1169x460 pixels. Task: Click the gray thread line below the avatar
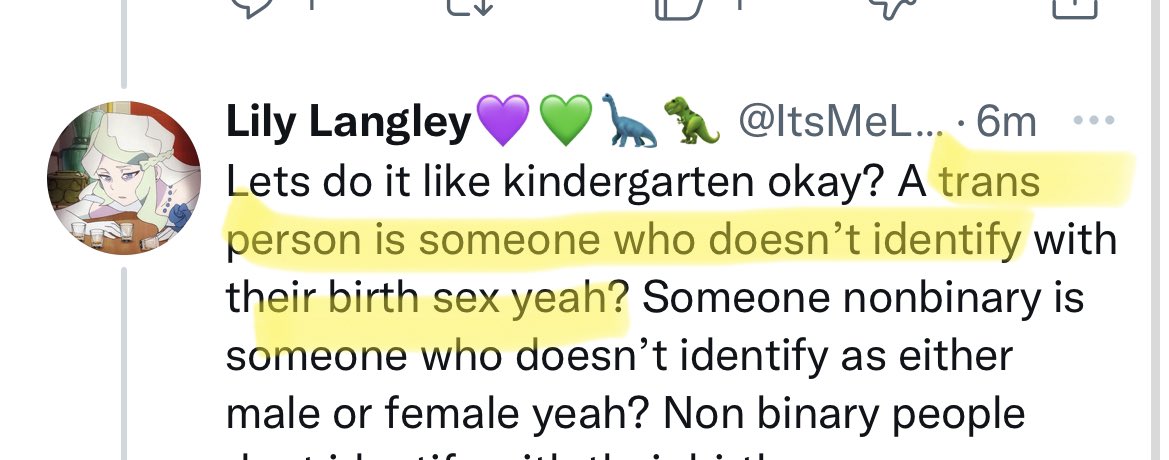[x=124, y=363]
